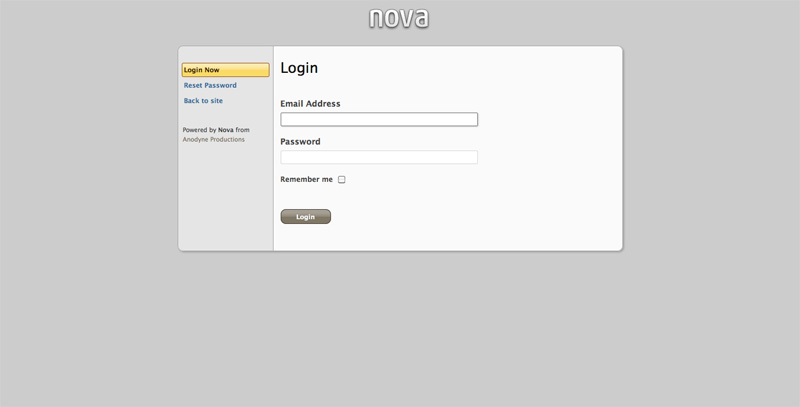Click the bold Nova link in the footer credit
This screenshot has width=800, height=407.
pyautogui.click(x=226, y=130)
